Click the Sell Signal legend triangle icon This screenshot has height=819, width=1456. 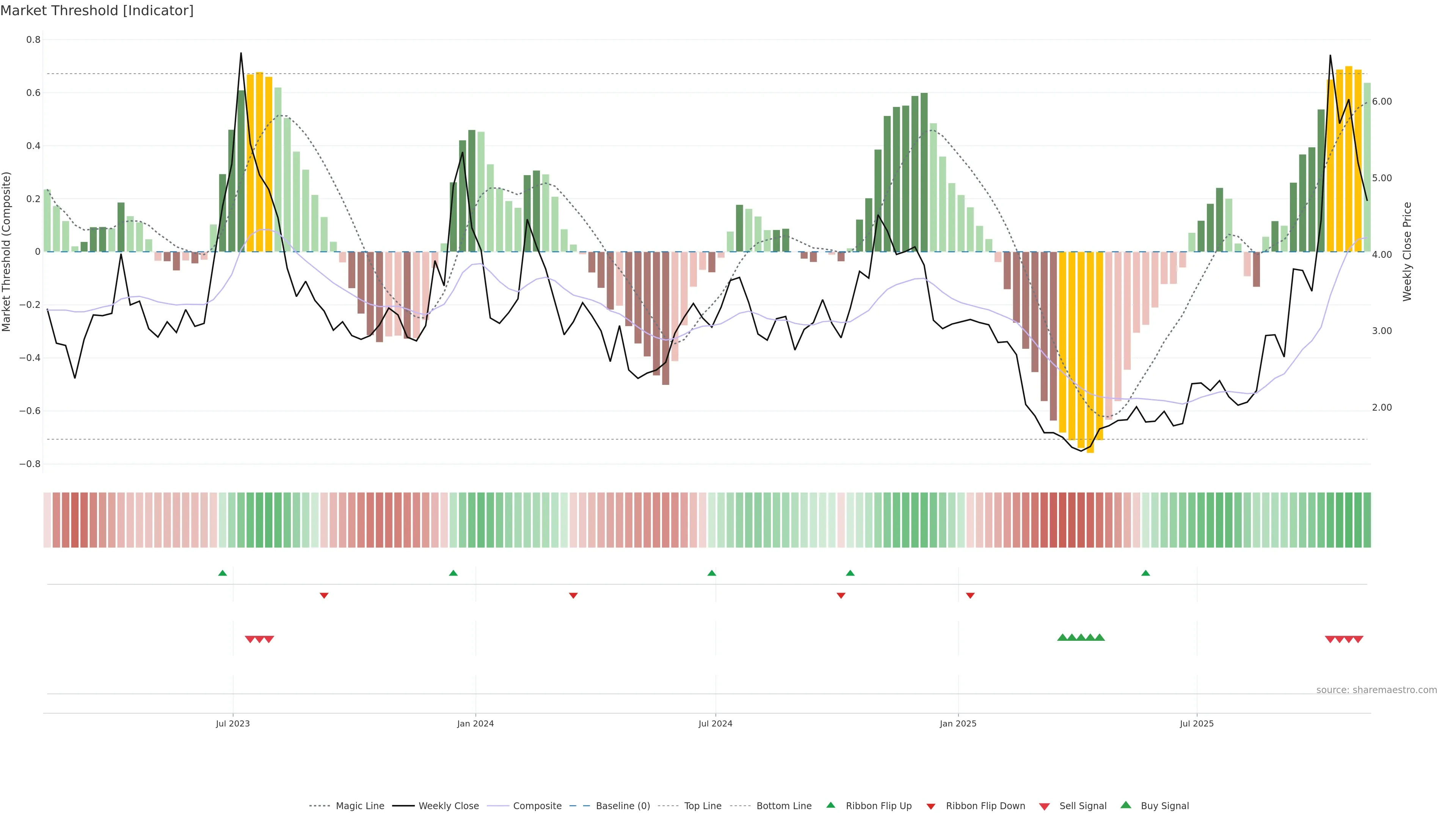[1044, 806]
